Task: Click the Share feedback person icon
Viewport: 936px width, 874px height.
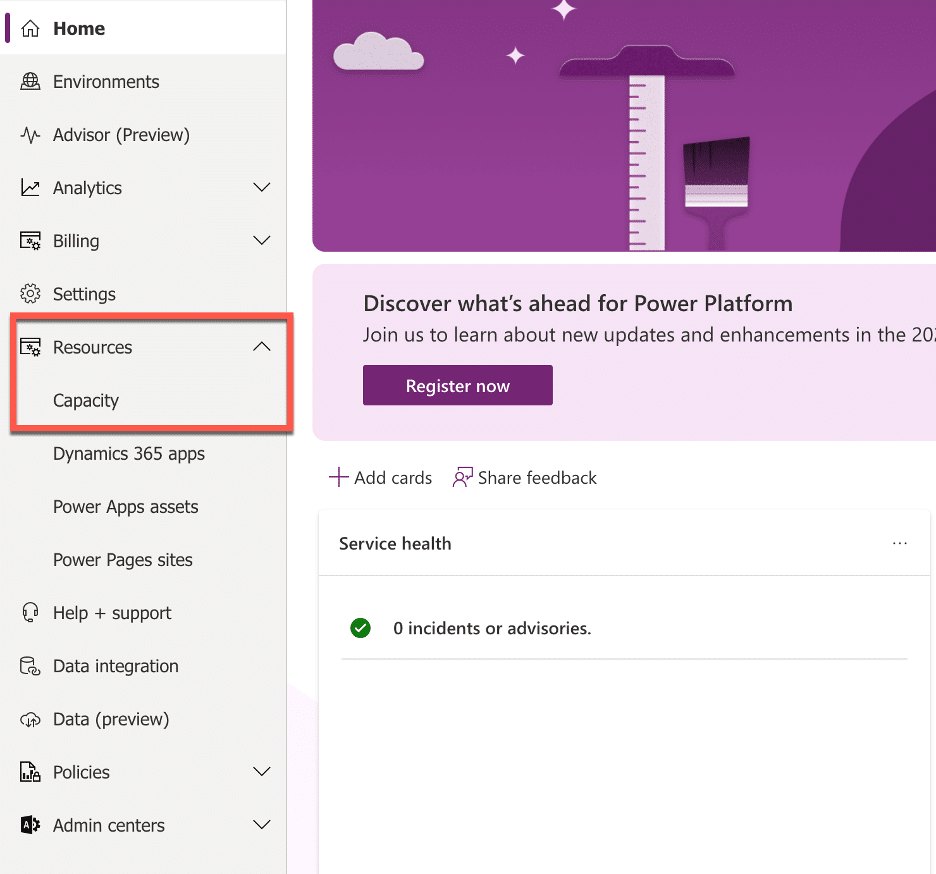Action: 463,477
